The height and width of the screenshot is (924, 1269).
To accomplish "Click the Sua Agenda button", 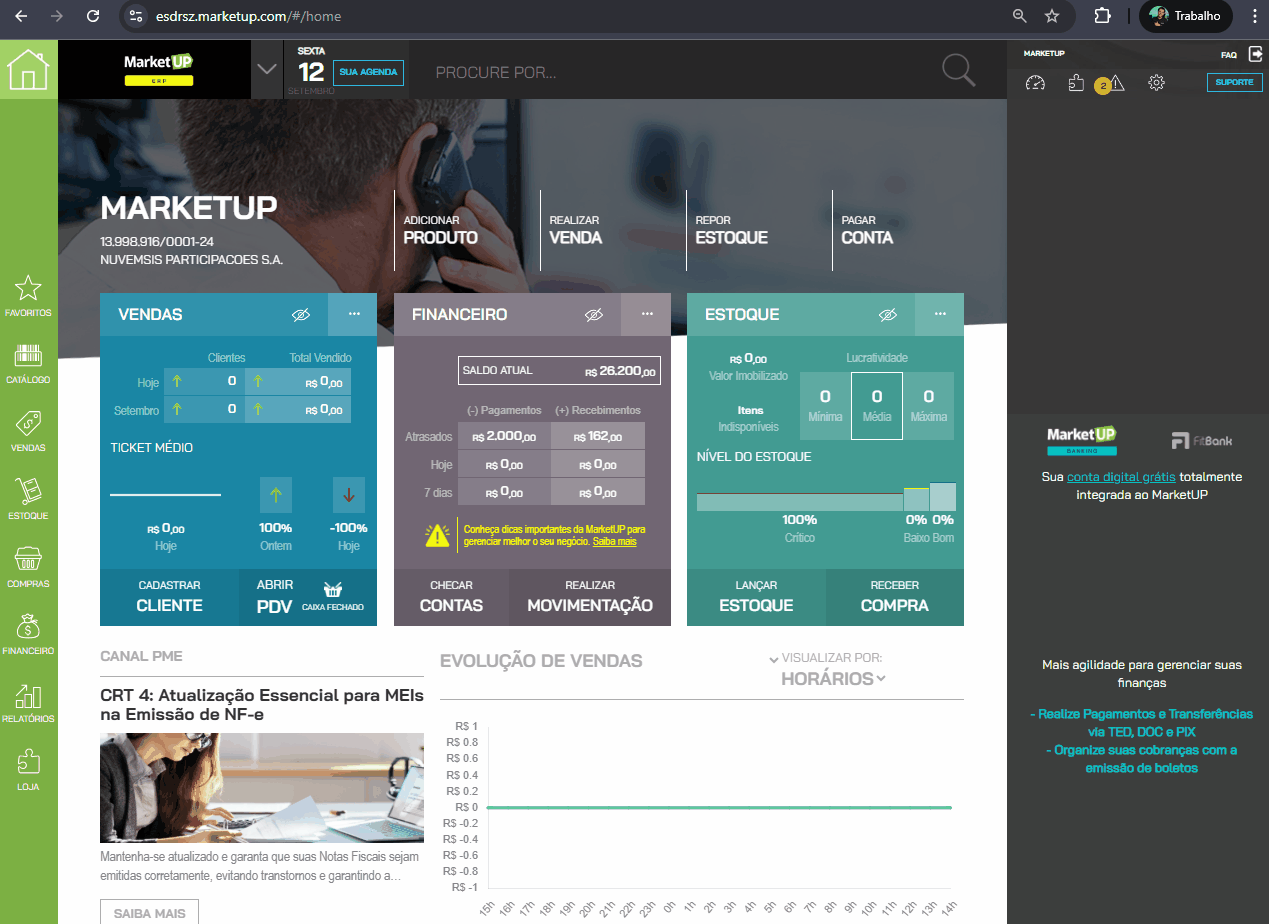I will tap(369, 72).
